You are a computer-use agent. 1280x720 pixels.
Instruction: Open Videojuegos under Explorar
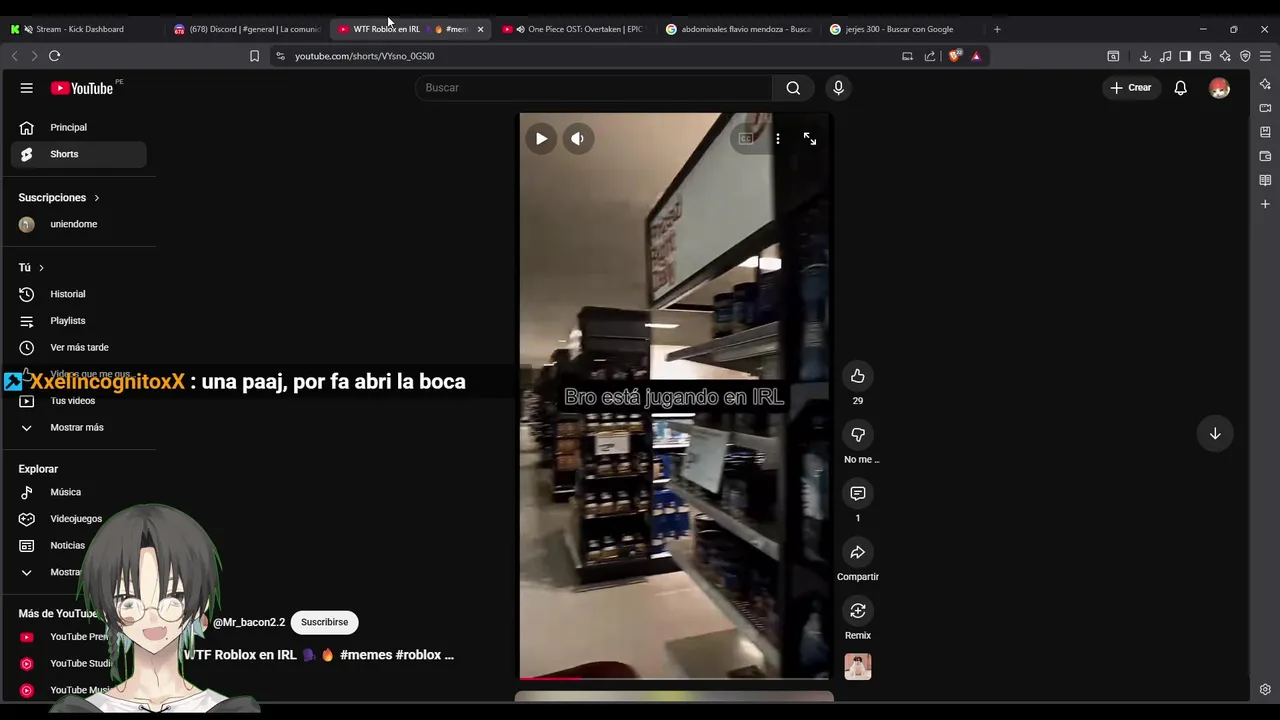pyautogui.click(x=78, y=519)
